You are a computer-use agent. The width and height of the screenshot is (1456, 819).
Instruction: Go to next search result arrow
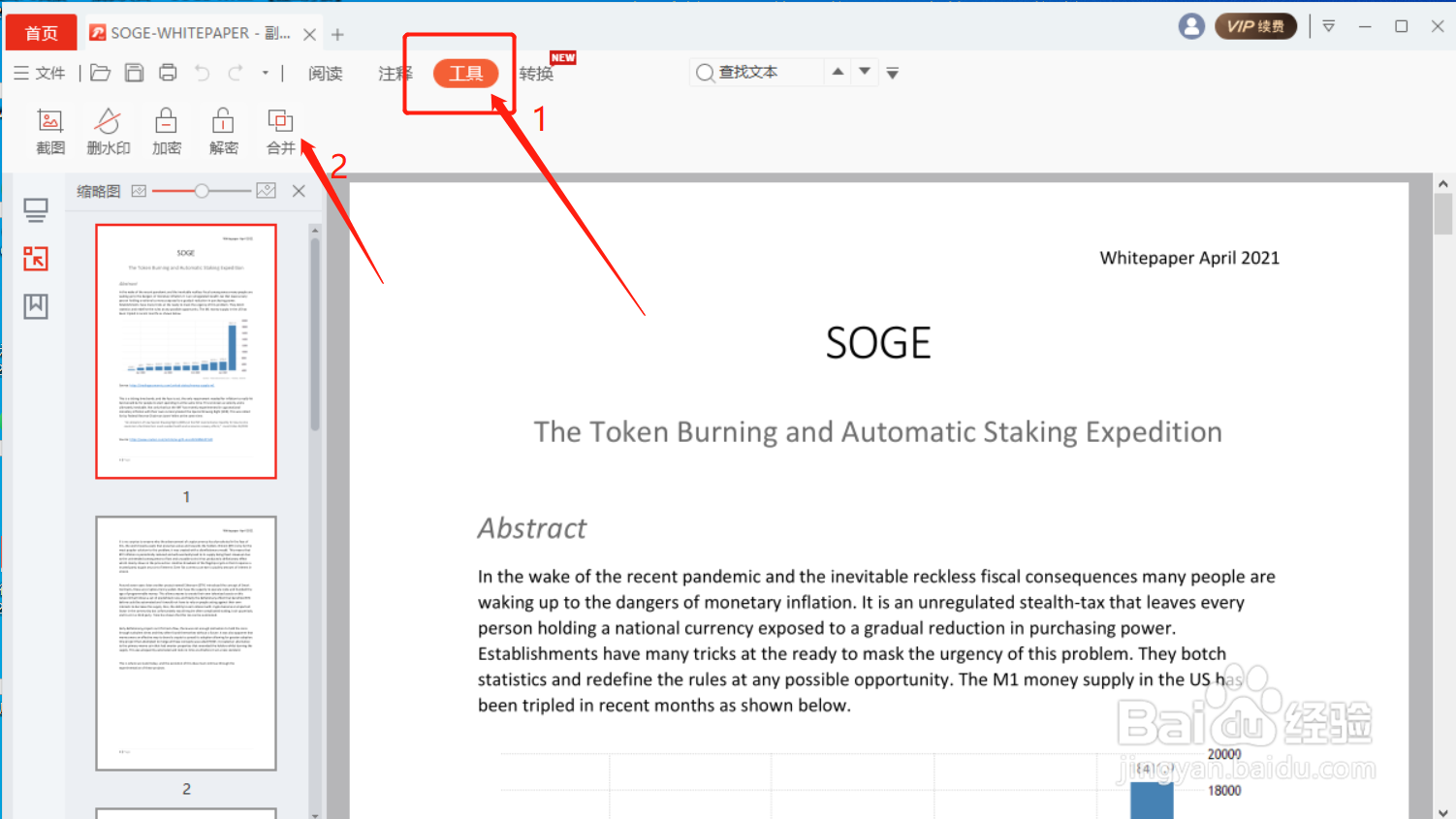(865, 72)
